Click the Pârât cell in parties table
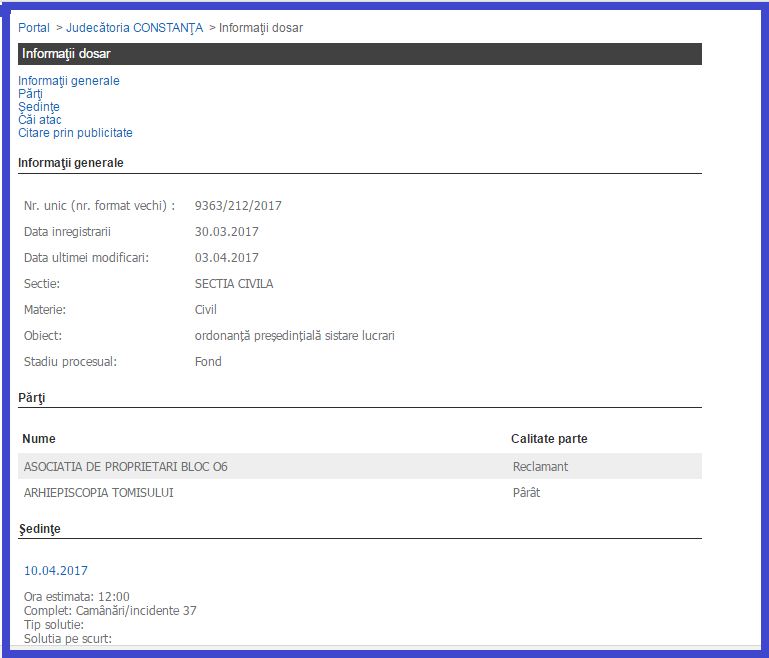 pos(526,493)
